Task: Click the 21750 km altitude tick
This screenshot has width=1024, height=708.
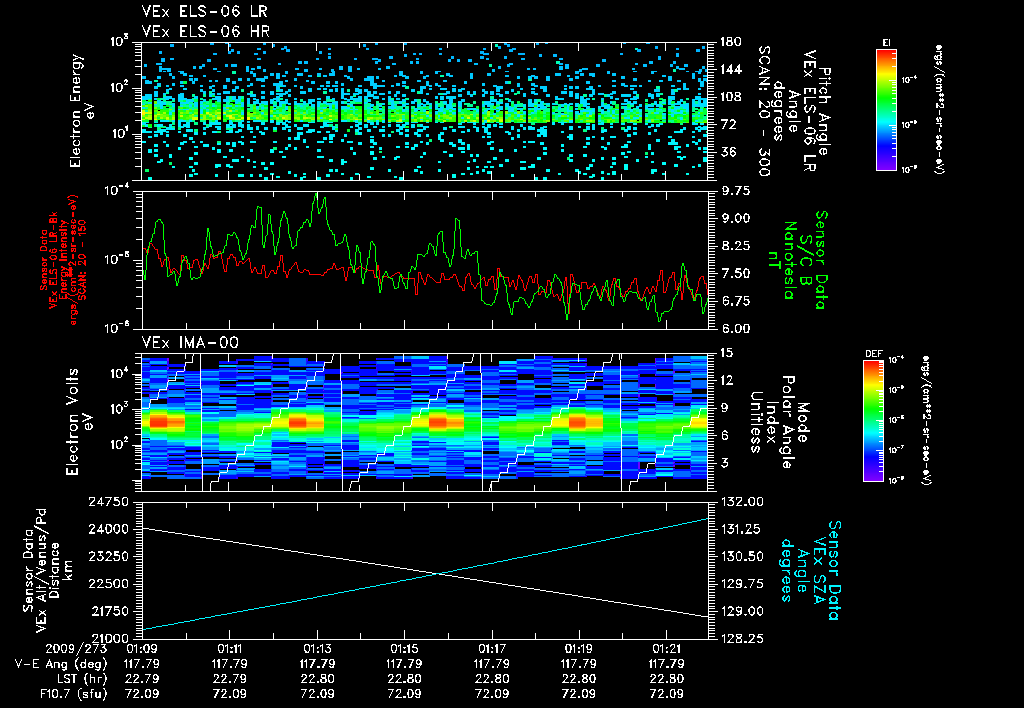Action: point(109,611)
